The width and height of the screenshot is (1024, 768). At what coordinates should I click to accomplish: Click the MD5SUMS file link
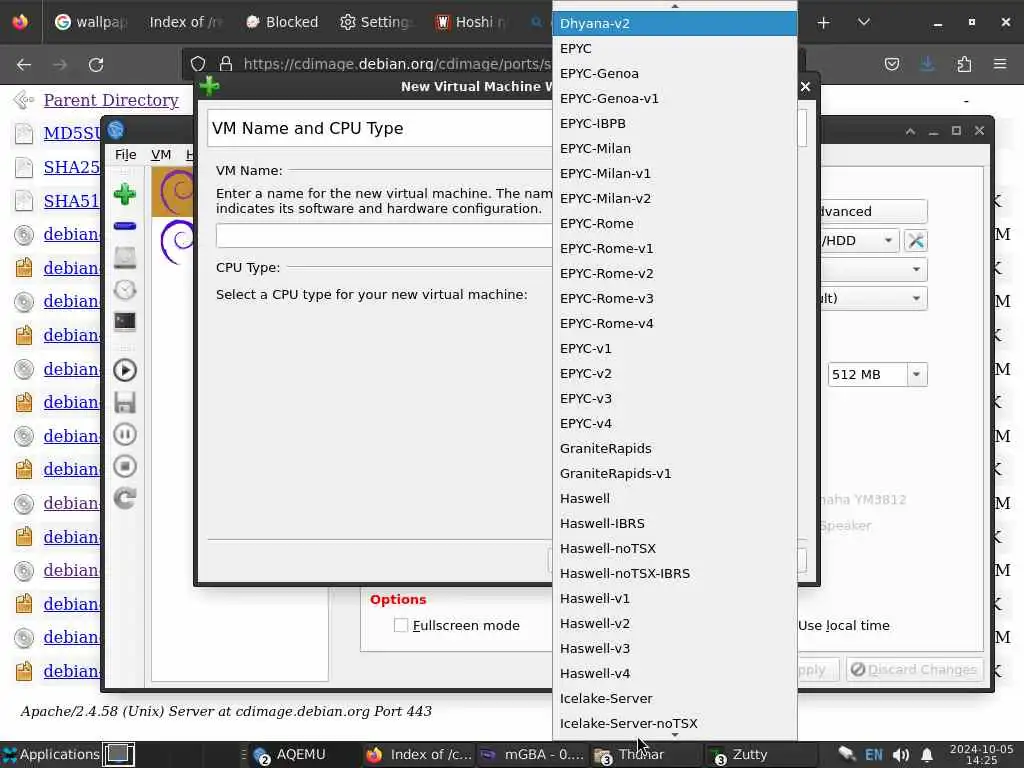[x=72, y=133]
